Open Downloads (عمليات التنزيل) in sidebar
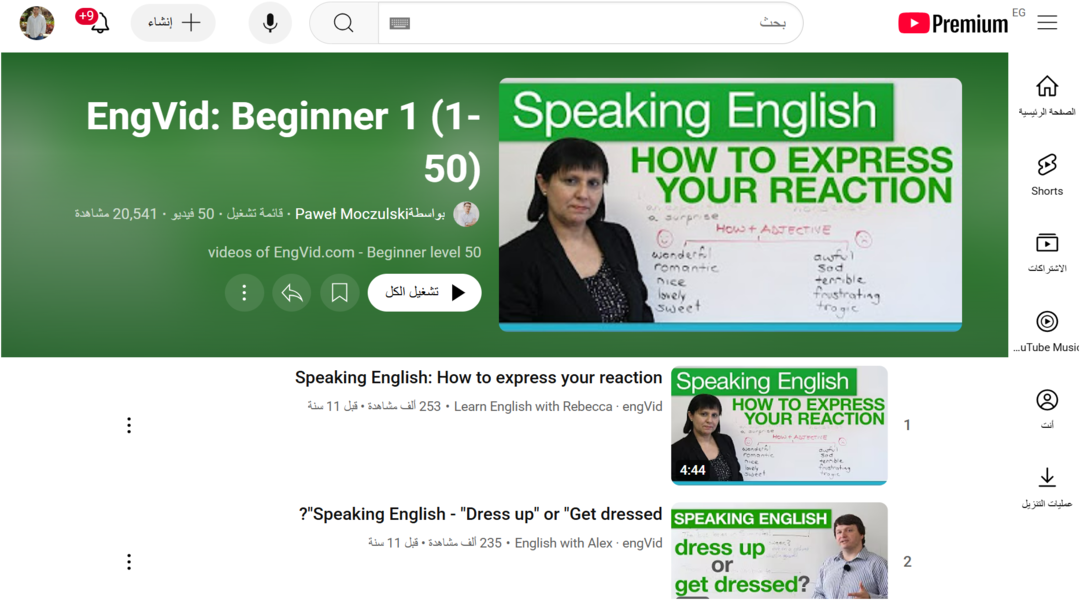The image size is (1080, 600). tap(1046, 488)
